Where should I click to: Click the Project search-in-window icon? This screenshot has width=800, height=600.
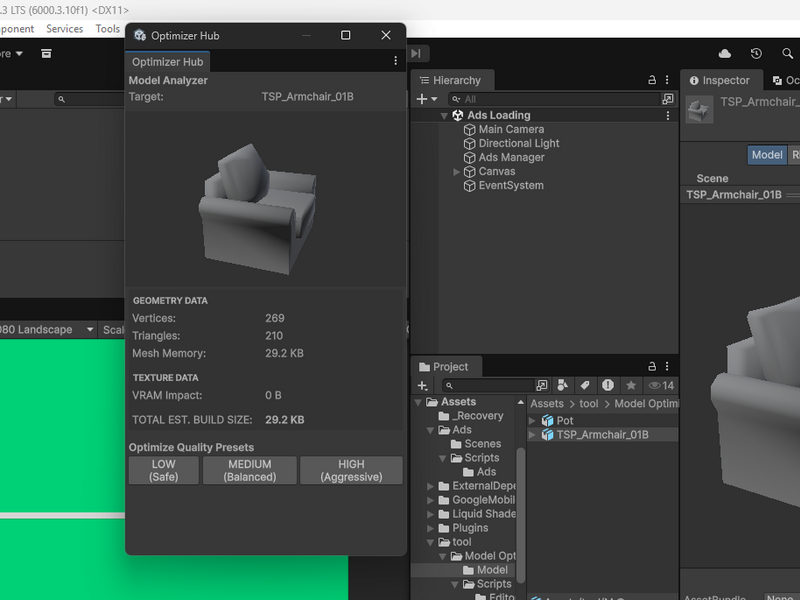coord(542,385)
